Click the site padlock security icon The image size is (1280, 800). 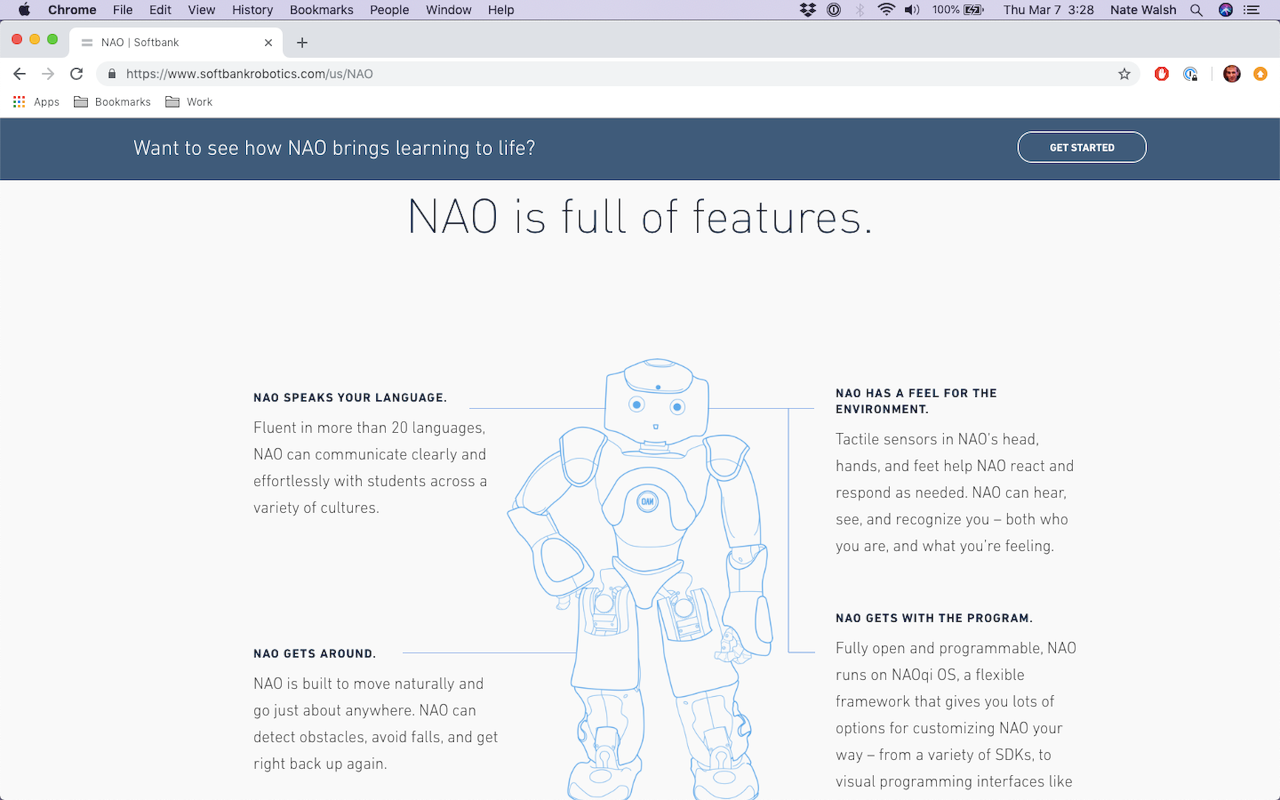pyautogui.click(x=111, y=74)
